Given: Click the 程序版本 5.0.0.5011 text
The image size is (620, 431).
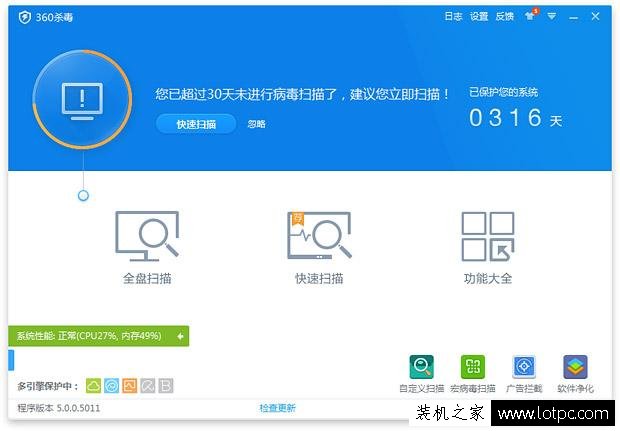Looking at the screenshot, I should 59,408.
